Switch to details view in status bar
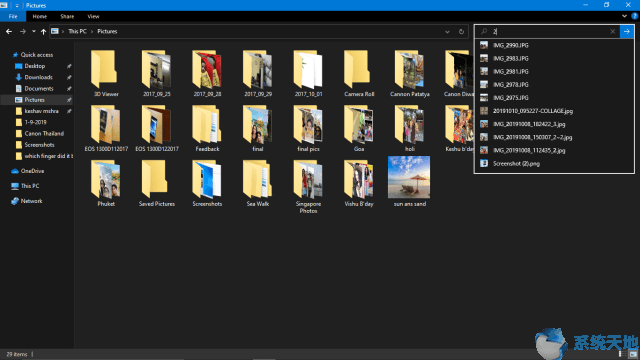The height and width of the screenshot is (360, 640). click(x=622, y=354)
